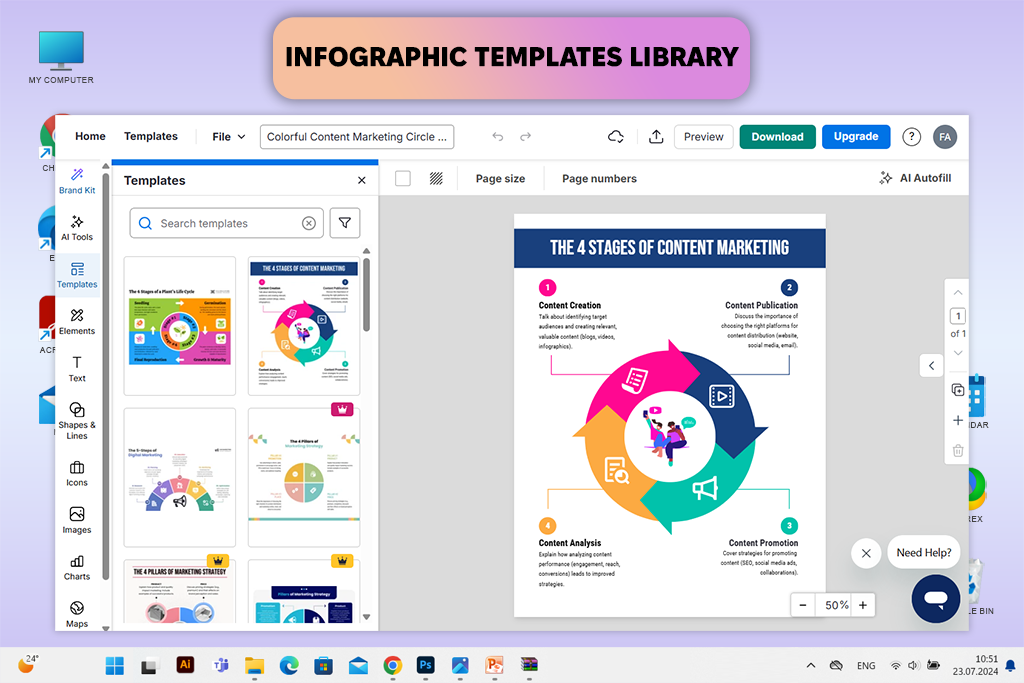Zoom in with the plus button
This screenshot has width=1024, height=683.
point(863,605)
